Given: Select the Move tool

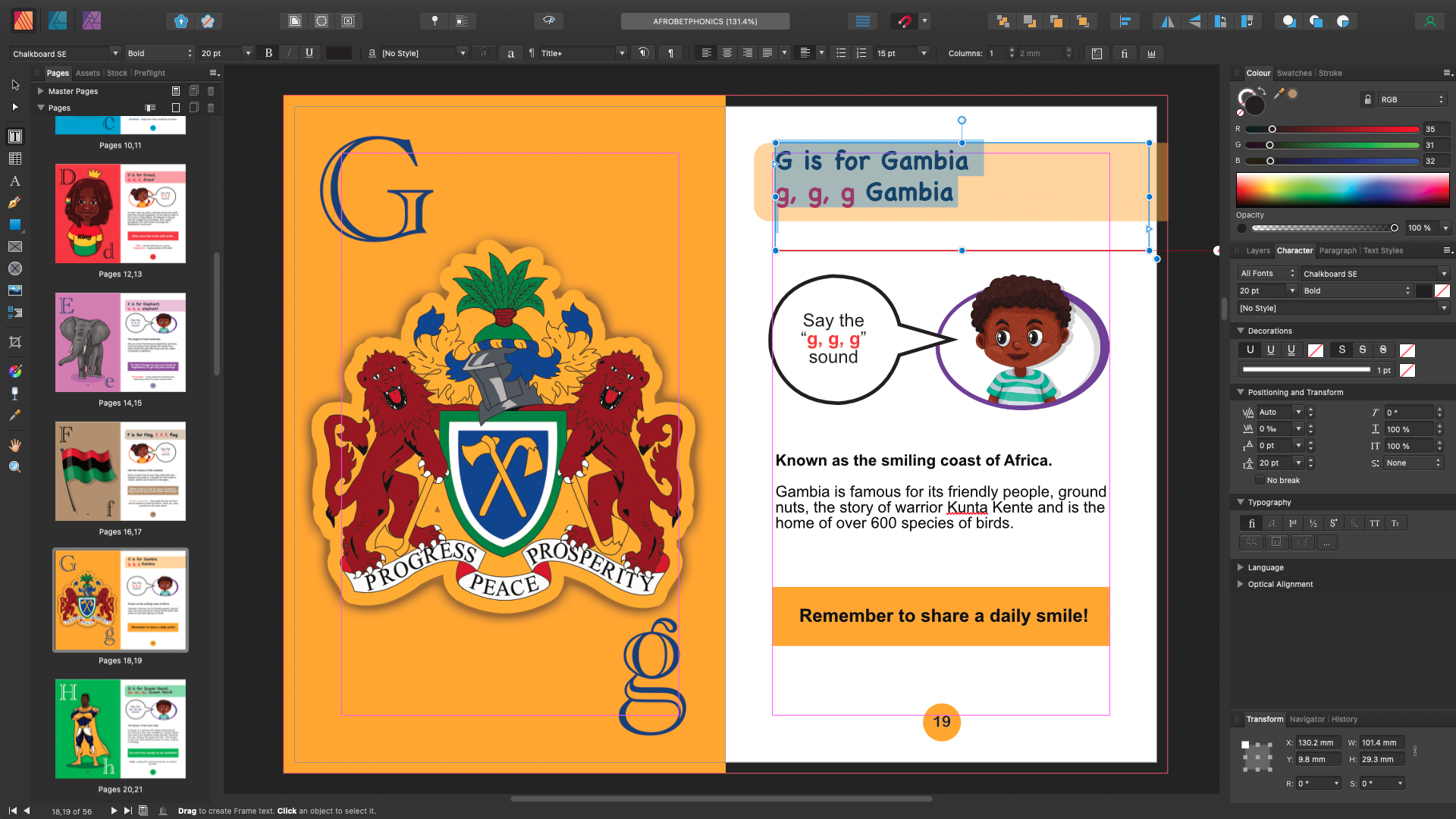Looking at the screenshot, I should tap(15, 84).
